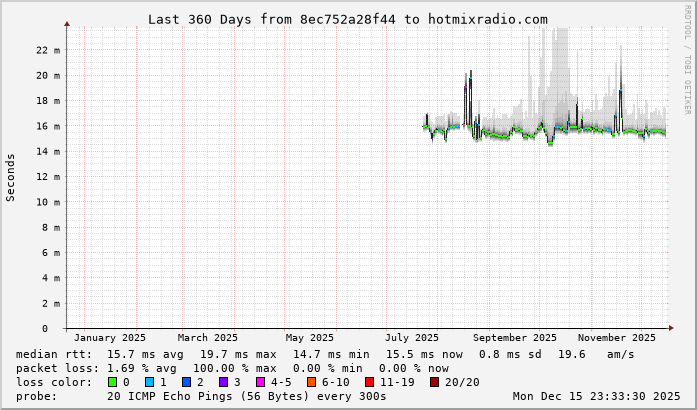Click the September 2025 x-axis label
The height and width of the screenshot is (410, 697).
click(514, 338)
